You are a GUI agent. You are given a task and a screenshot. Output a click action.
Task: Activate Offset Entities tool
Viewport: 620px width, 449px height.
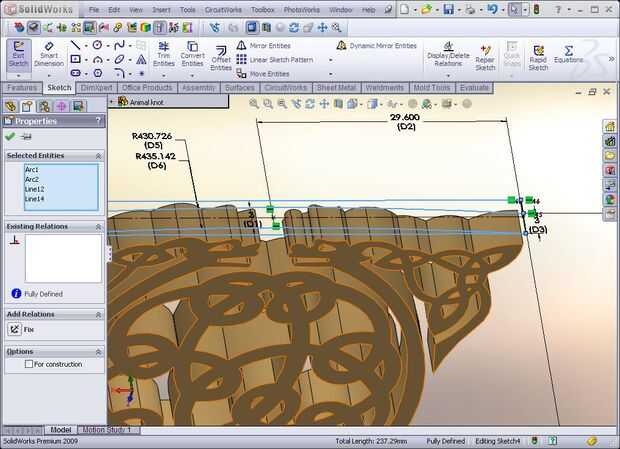(x=221, y=58)
